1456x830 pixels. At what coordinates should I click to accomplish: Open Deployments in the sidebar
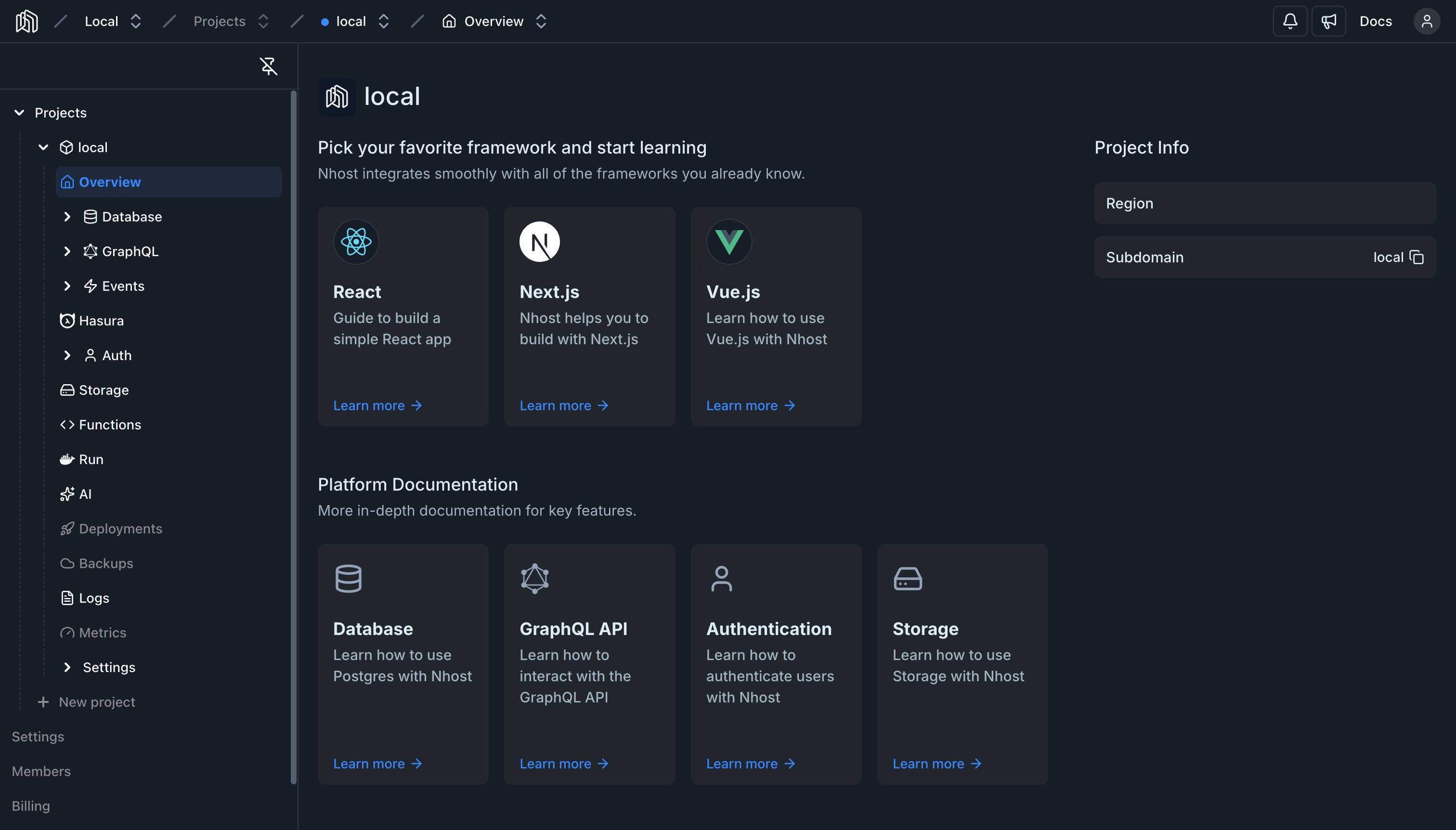[169, 529]
